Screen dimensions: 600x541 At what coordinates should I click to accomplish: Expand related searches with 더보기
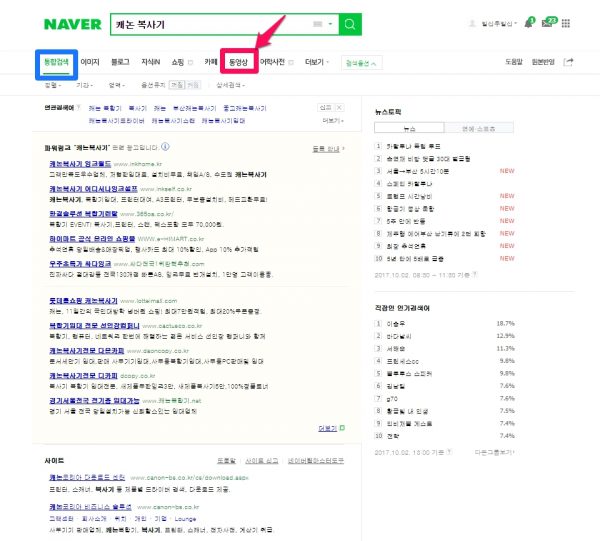click(333, 121)
